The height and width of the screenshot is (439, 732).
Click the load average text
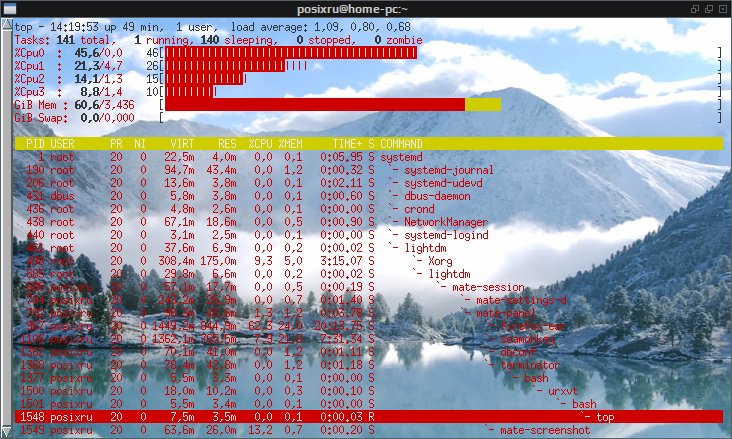(x=321, y=27)
